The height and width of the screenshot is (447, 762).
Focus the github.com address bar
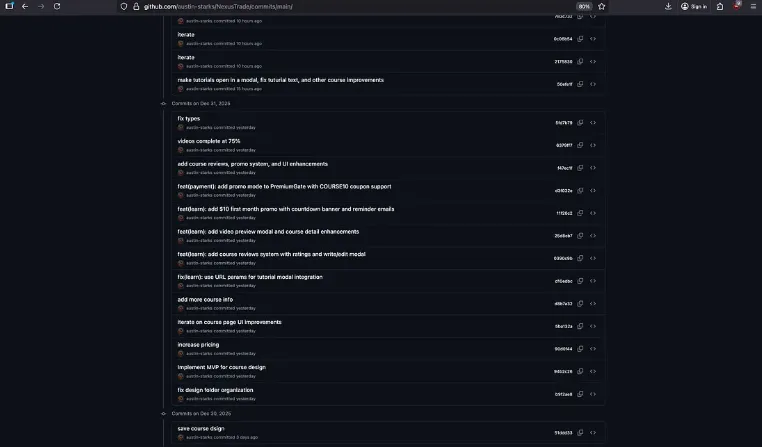(x=340, y=6)
